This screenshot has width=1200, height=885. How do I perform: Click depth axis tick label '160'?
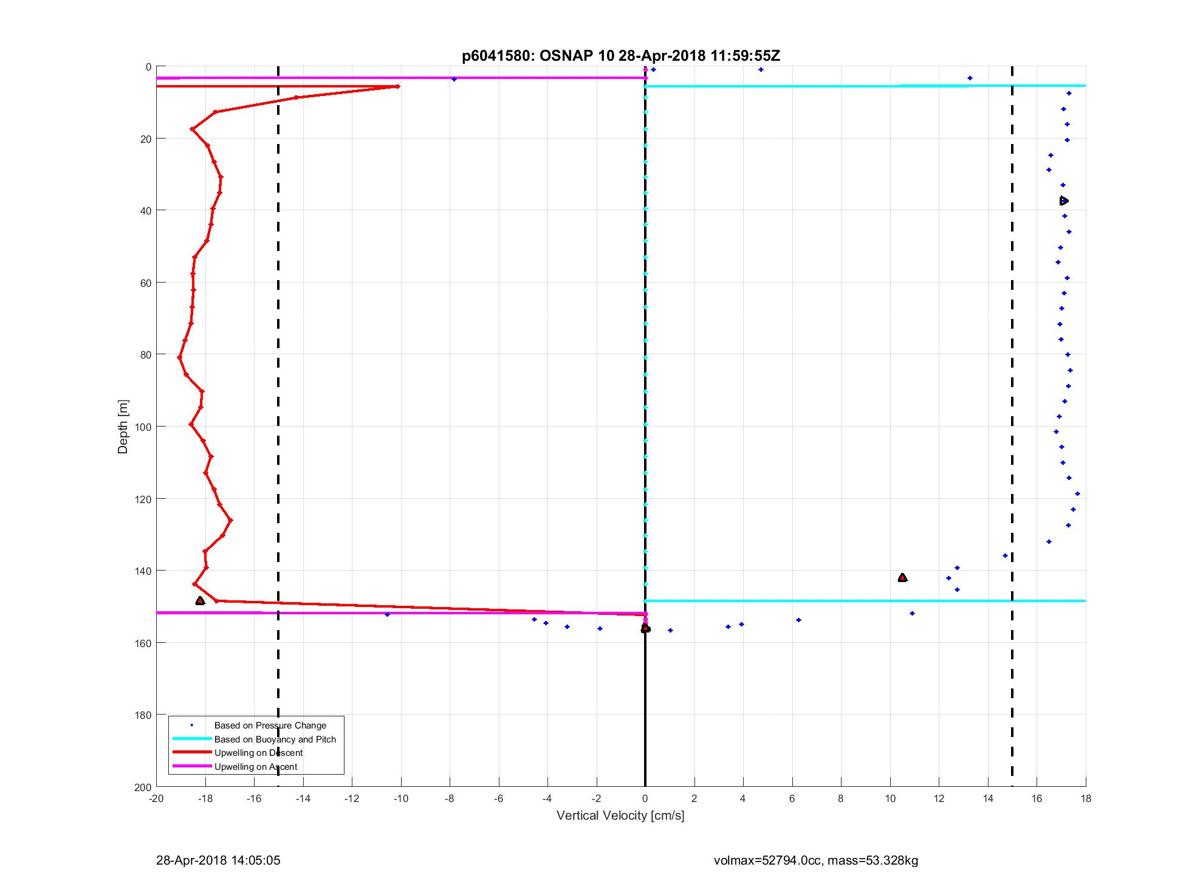pos(141,643)
